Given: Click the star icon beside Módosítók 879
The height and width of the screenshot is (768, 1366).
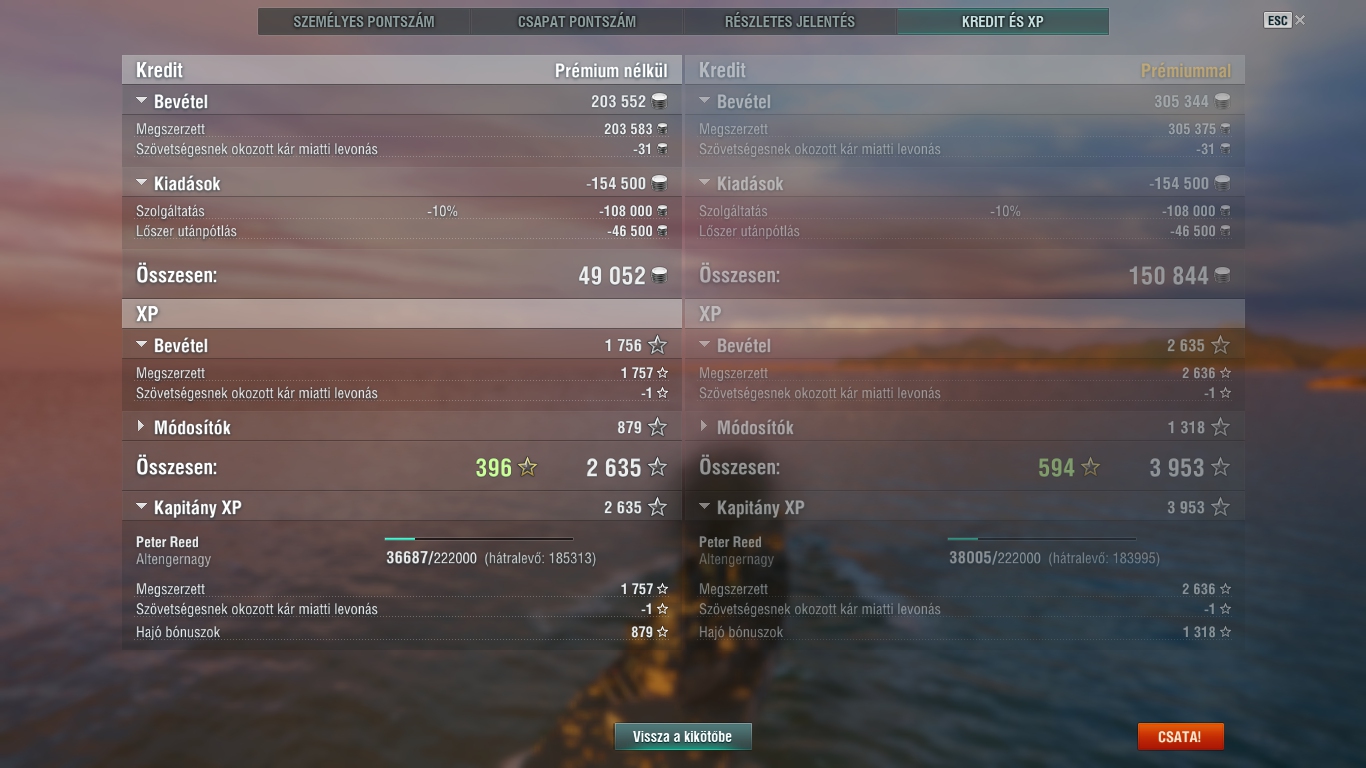Looking at the screenshot, I should [x=657, y=427].
